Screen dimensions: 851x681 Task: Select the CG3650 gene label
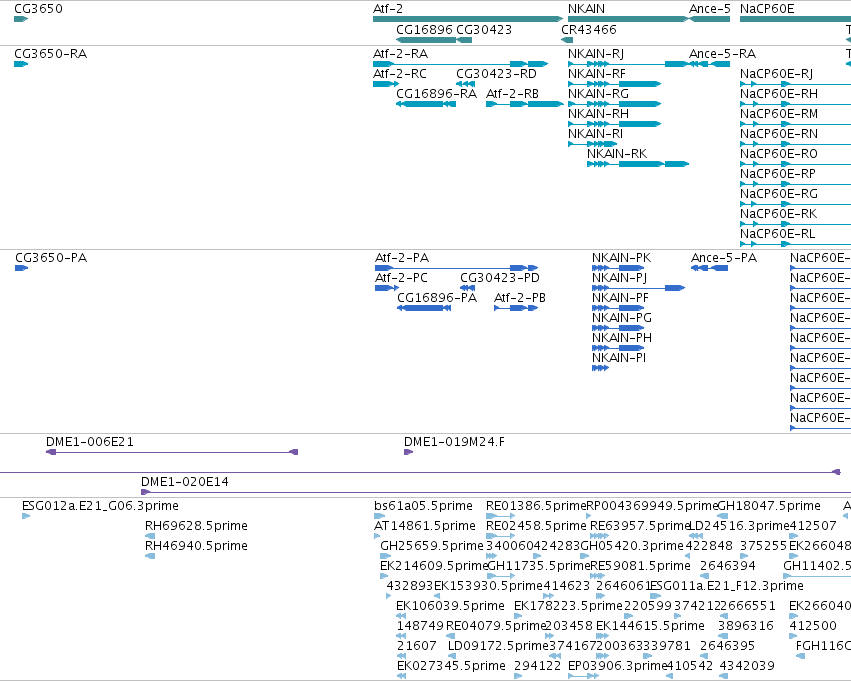(39, 9)
